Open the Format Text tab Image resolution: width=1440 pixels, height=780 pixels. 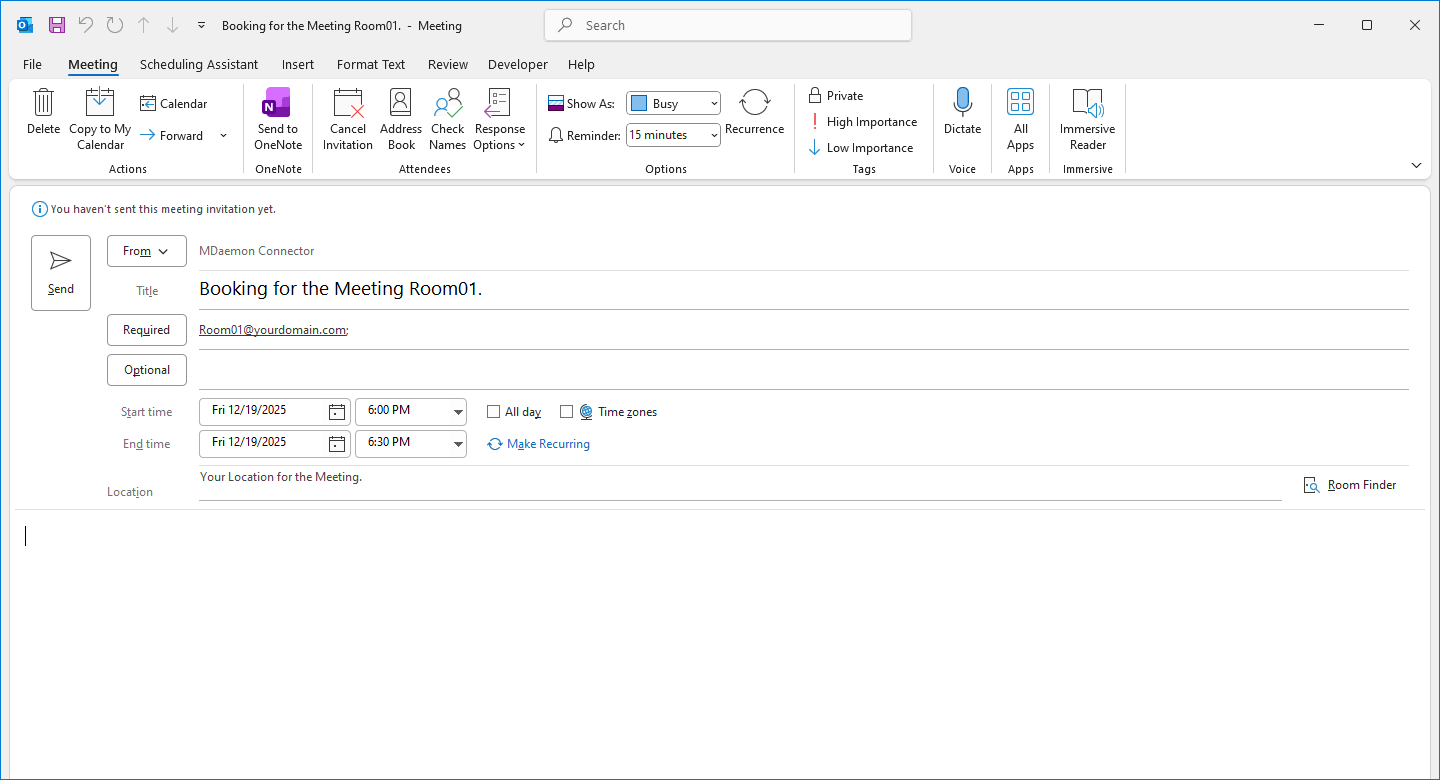371,65
